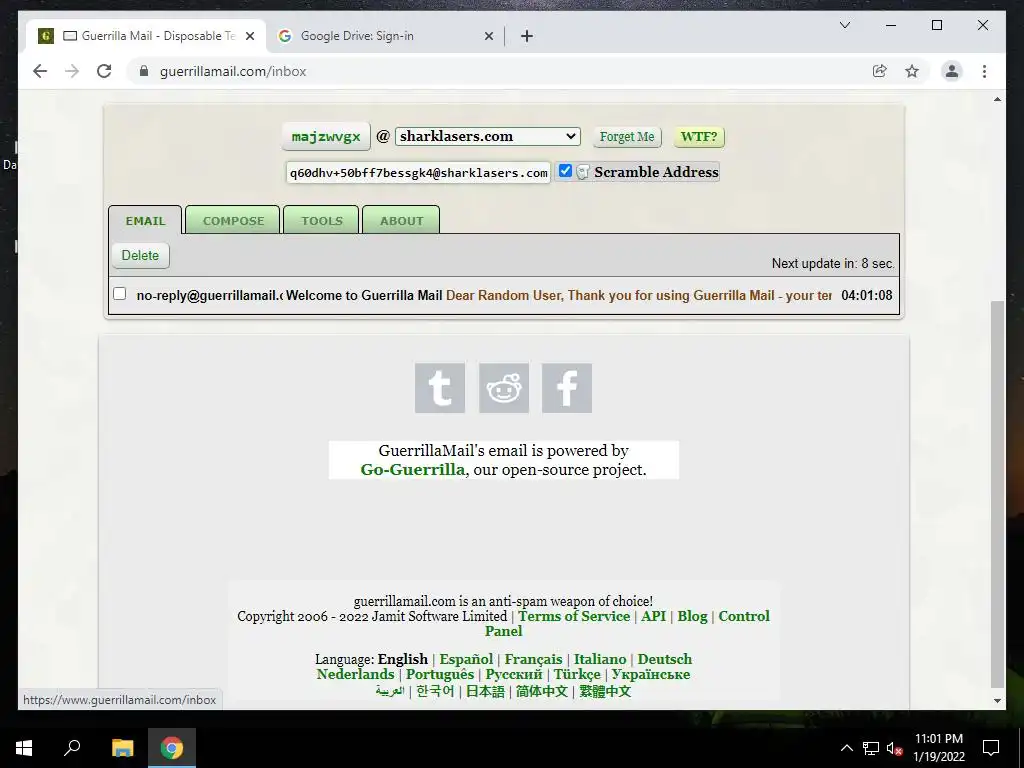
Task: Open the Blog link
Action: (692, 616)
